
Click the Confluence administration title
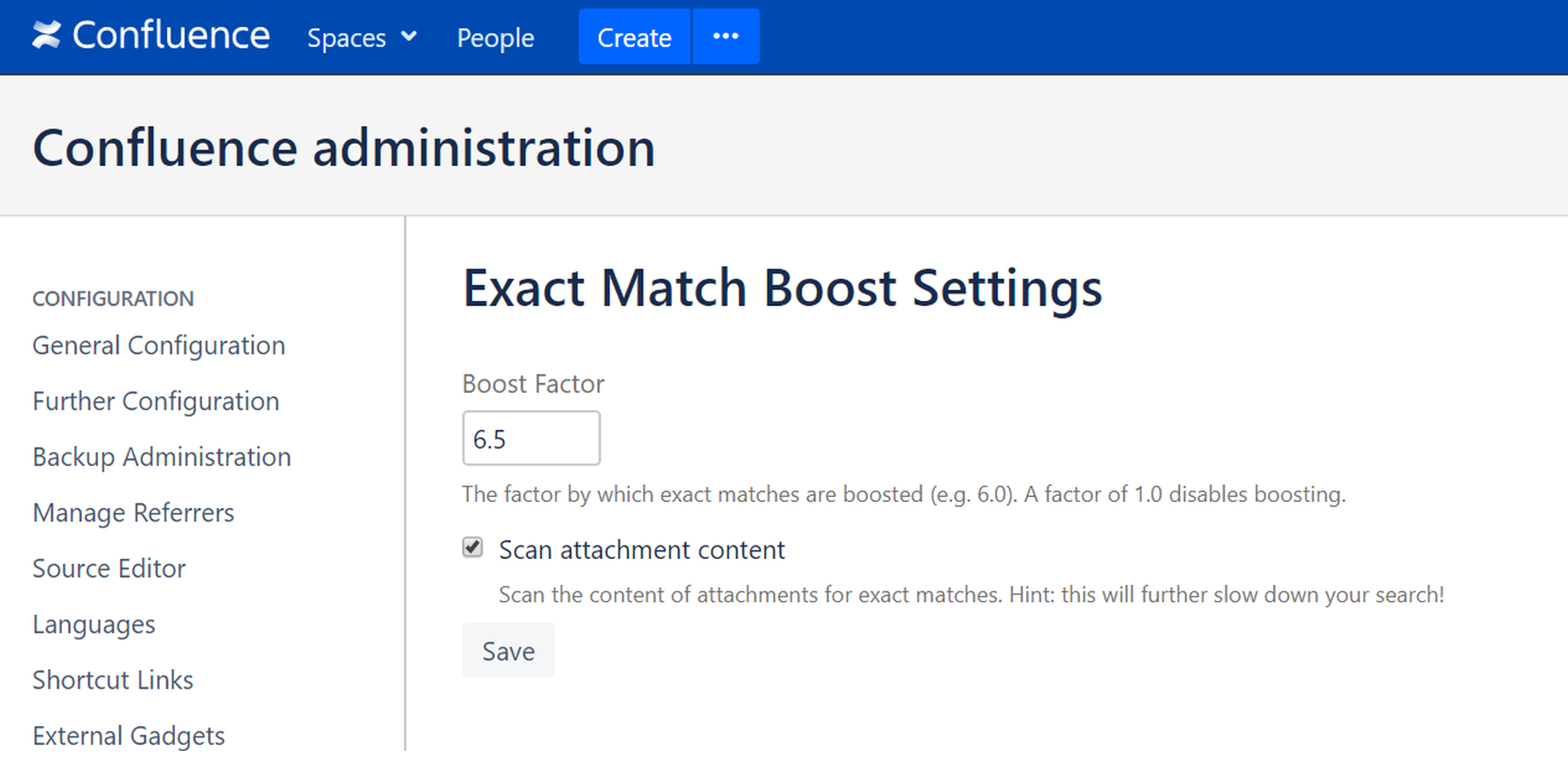click(344, 147)
